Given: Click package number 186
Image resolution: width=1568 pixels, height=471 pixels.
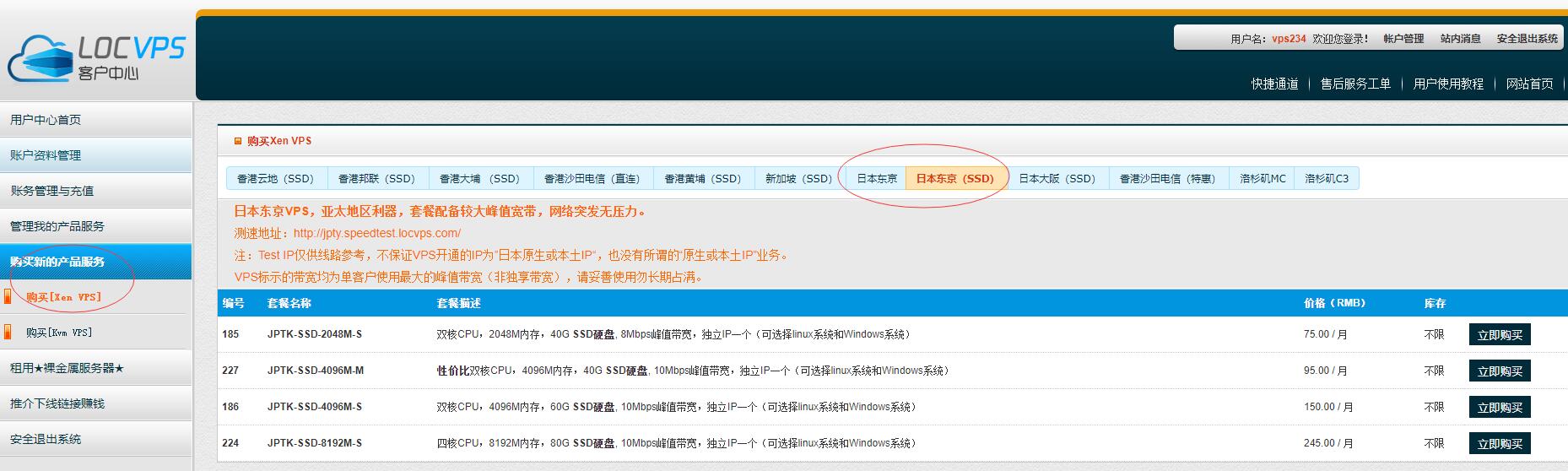Looking at the screenshot, I should [x=230, y=407].
